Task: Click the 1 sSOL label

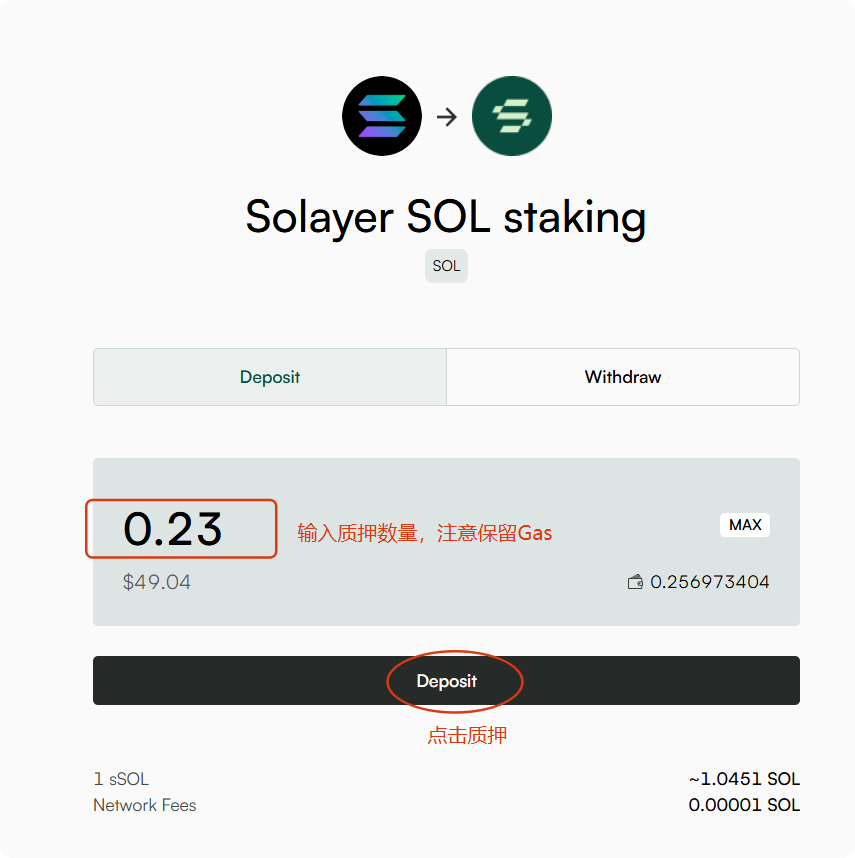Action: [x=121, y=779]
